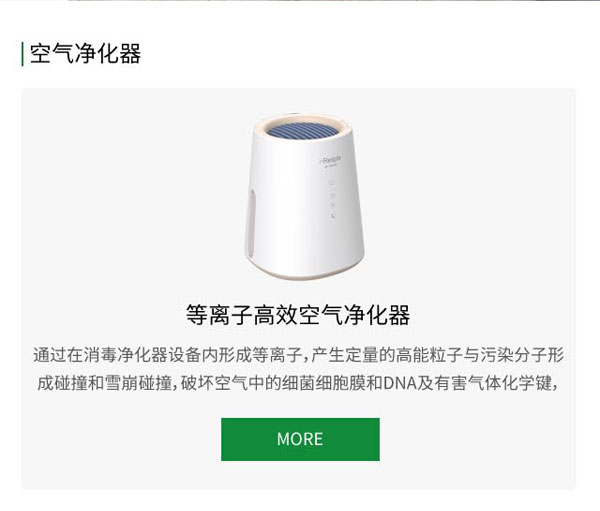600x511 pixels.
Task: Click the description line starting with 成碰撞和雪崩碰撞
Action: point(297,383)
